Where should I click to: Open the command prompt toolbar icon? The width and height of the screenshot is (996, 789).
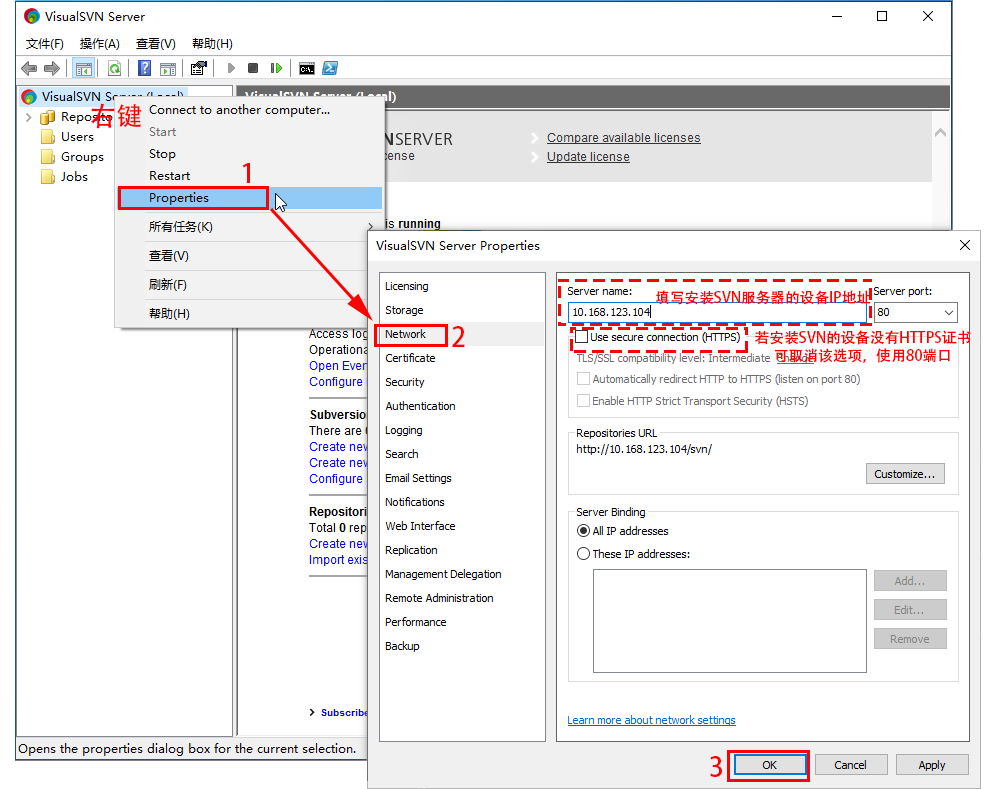pos(307,68)
